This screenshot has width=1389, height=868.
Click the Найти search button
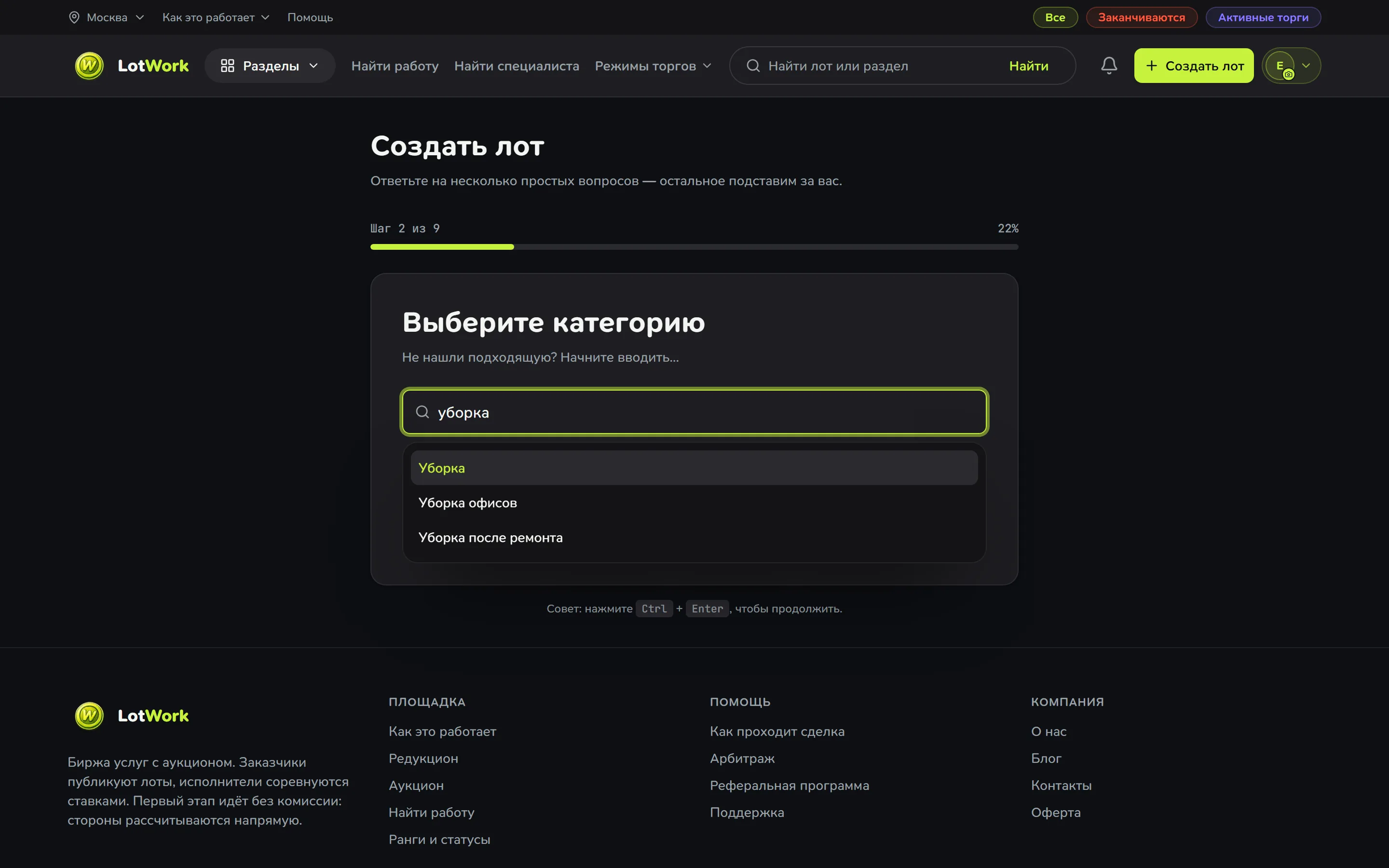pos(1029,66)
